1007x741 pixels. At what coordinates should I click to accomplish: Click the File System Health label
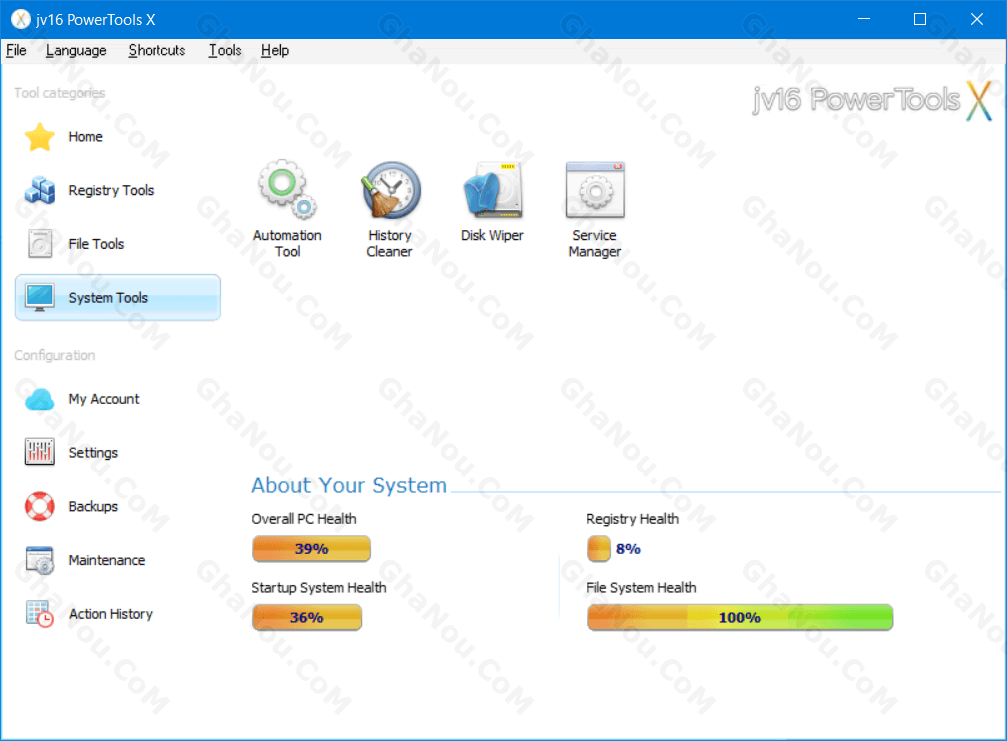click(x=641, y=588)
